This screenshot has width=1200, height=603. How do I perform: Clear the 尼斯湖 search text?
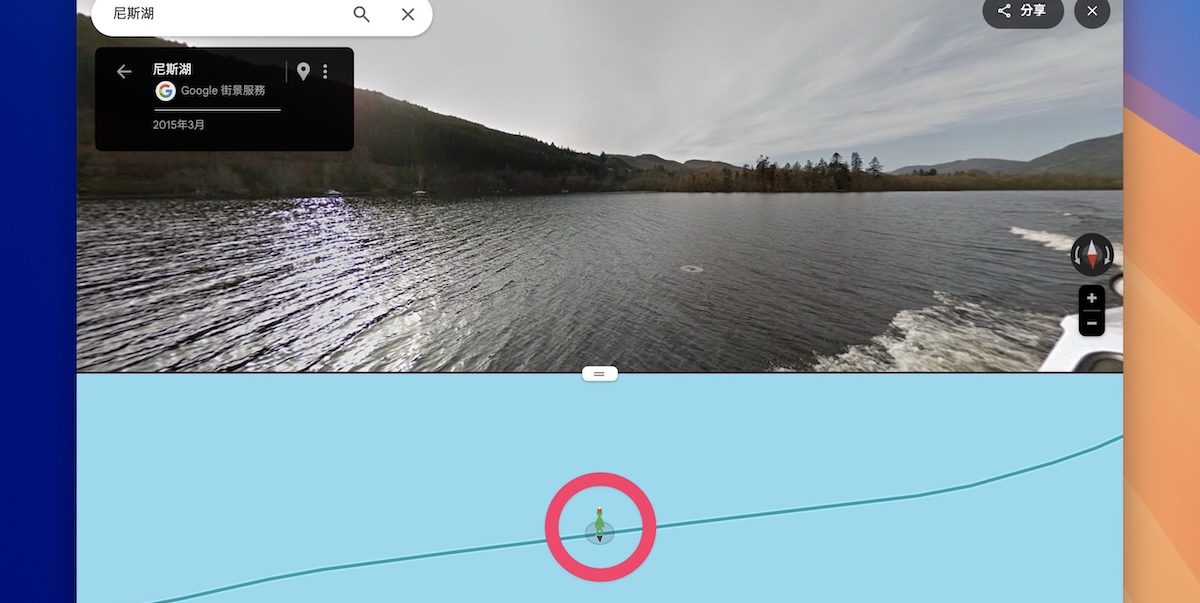(408, 14)
